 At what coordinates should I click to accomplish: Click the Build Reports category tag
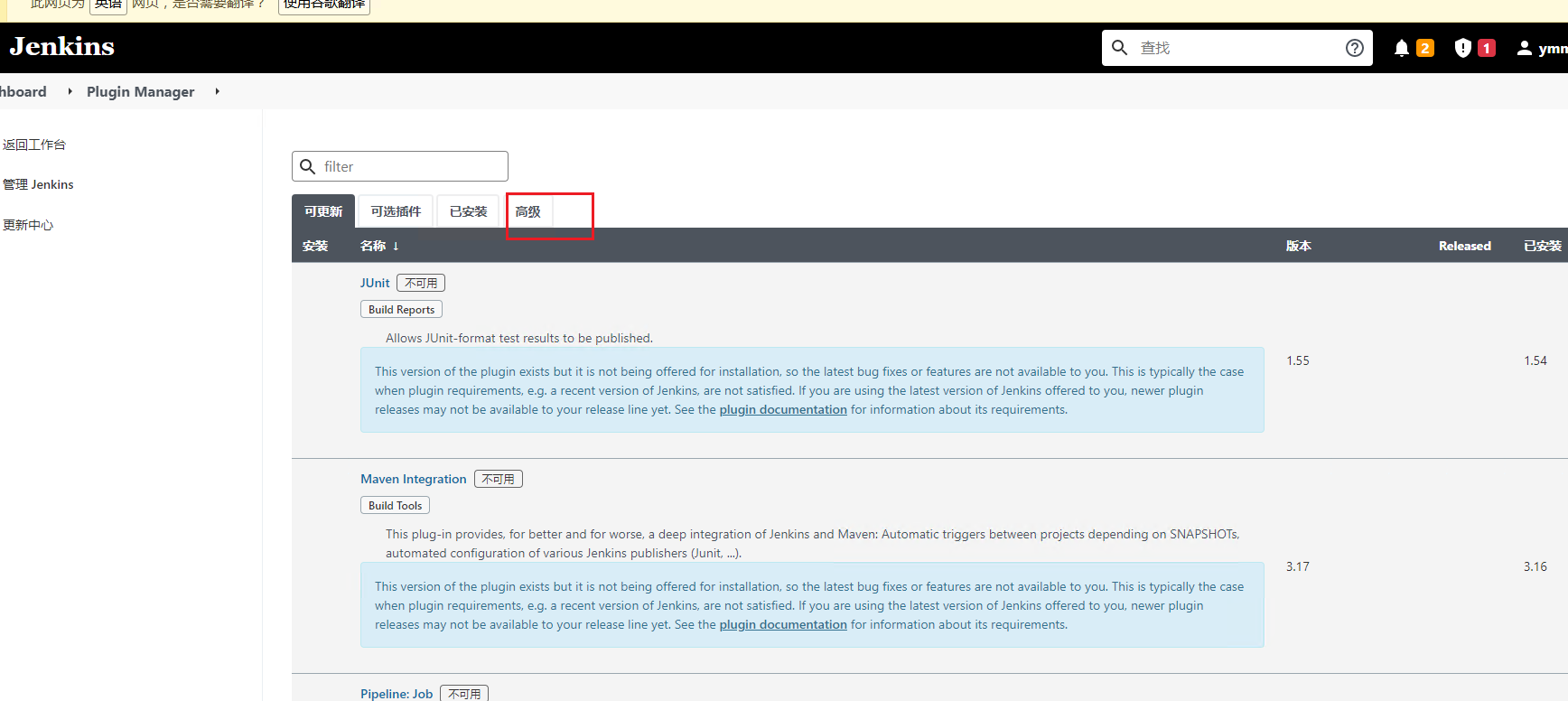pyautogui.click(x=401, y=309)
